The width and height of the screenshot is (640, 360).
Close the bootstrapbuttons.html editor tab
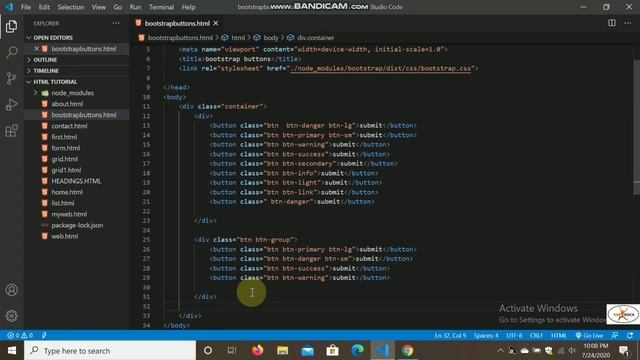[x=216, y=23]
